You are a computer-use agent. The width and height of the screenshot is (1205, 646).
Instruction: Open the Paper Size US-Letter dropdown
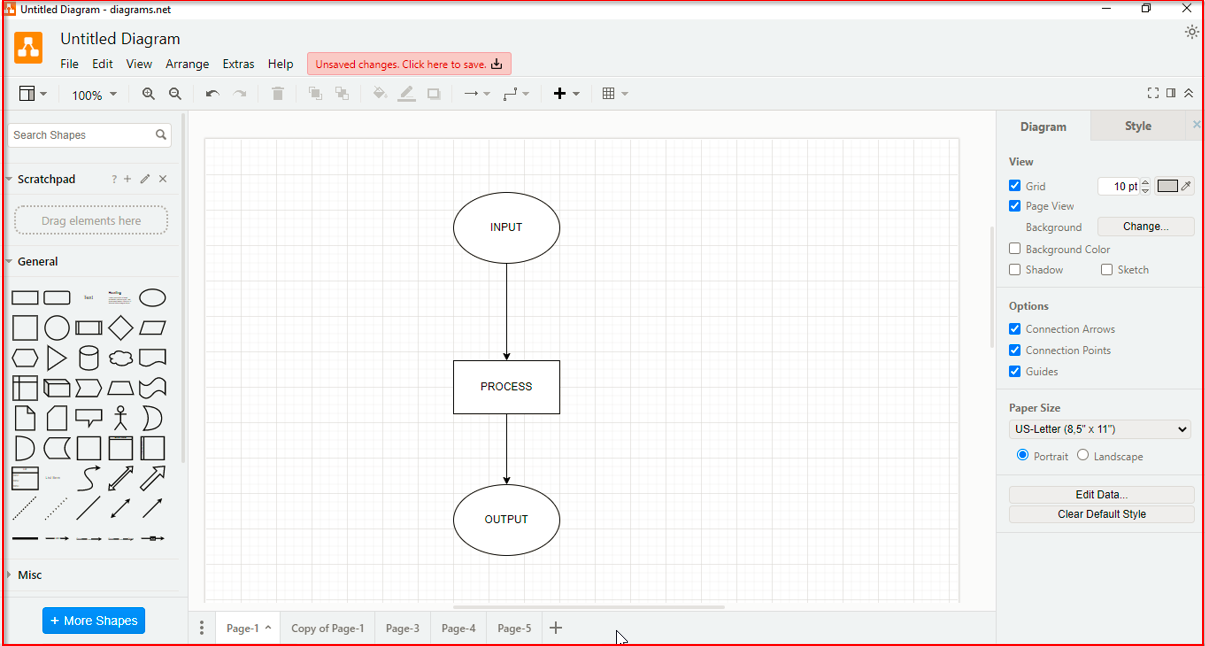click(x=1099, y=429)
